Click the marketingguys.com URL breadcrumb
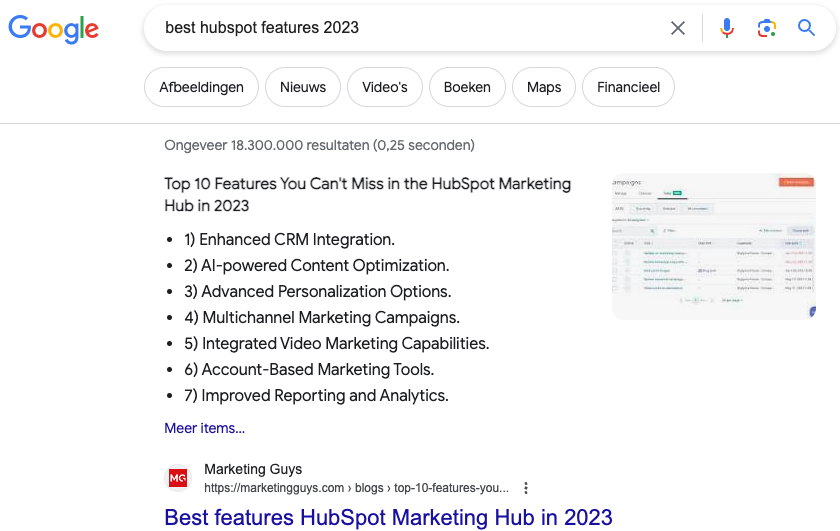Viewport: 840px width, 531px height. pyautogui.click(x=356, y=488)
